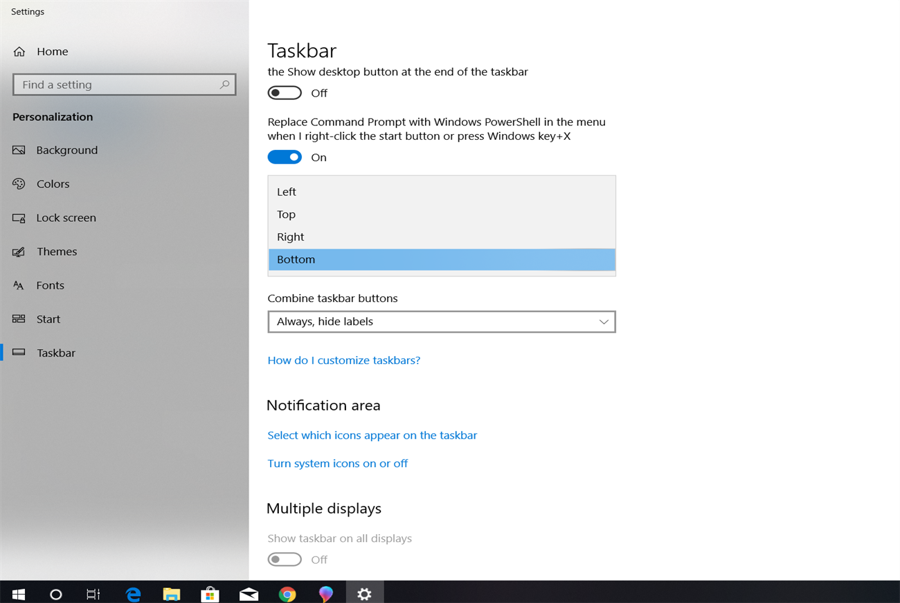Click the Themes brush icon
Image resolution: width=900 pixels, height=603 pixels.
click(18, 252)
